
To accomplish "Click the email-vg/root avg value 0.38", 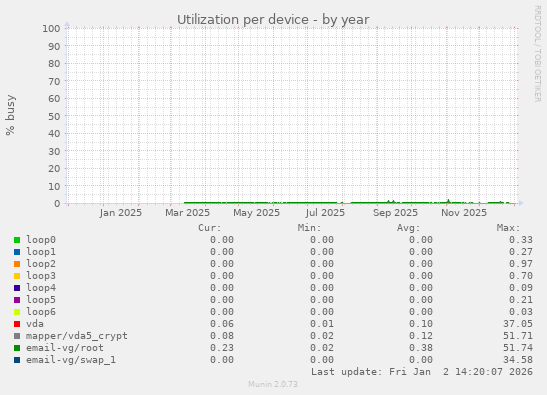I will point(421,348).
